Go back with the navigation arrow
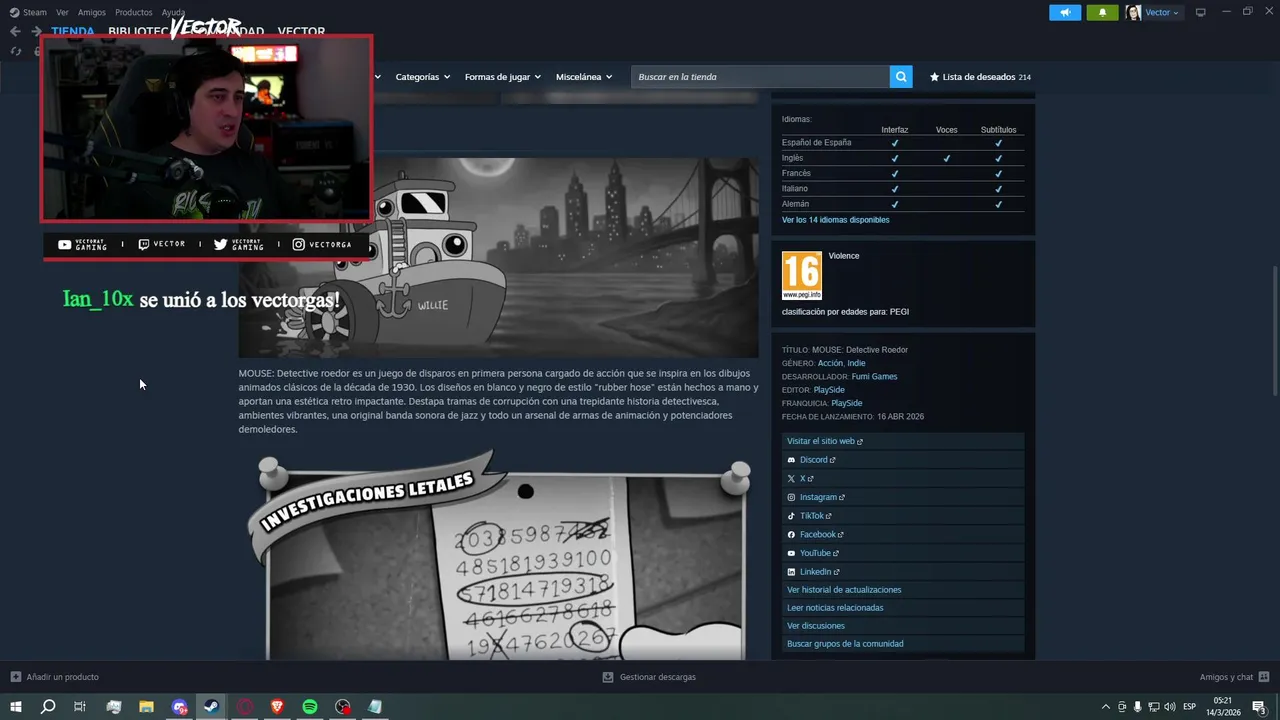The height and width of the screenshot is (720, 1280). coord(15,31)
